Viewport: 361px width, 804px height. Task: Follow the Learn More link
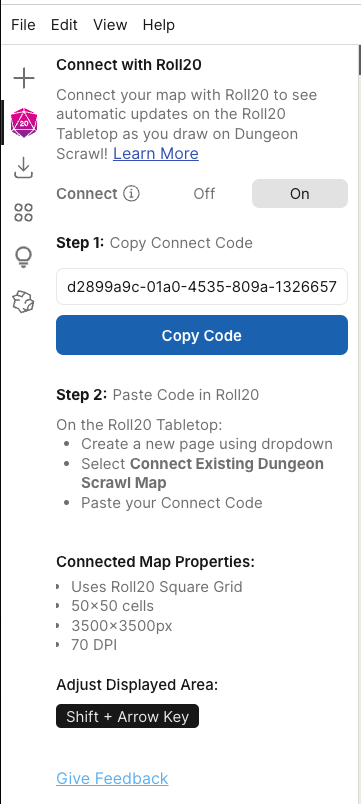pos(156,153)
